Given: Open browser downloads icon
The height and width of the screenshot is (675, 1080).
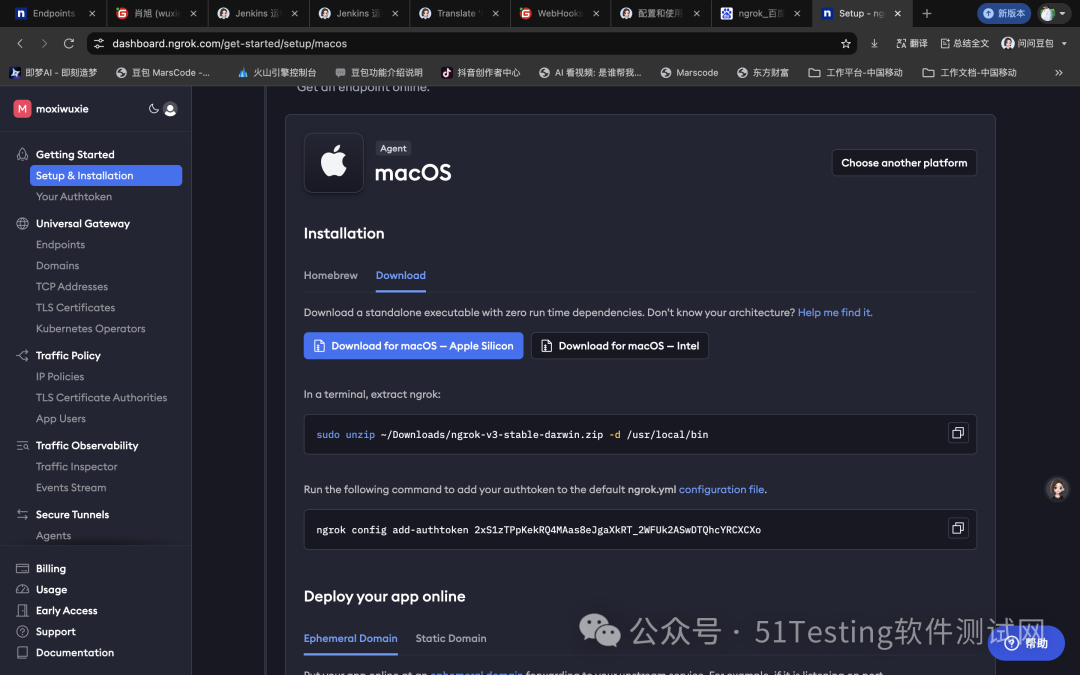Looking at the screenshot, I should [x=874, y=43].
